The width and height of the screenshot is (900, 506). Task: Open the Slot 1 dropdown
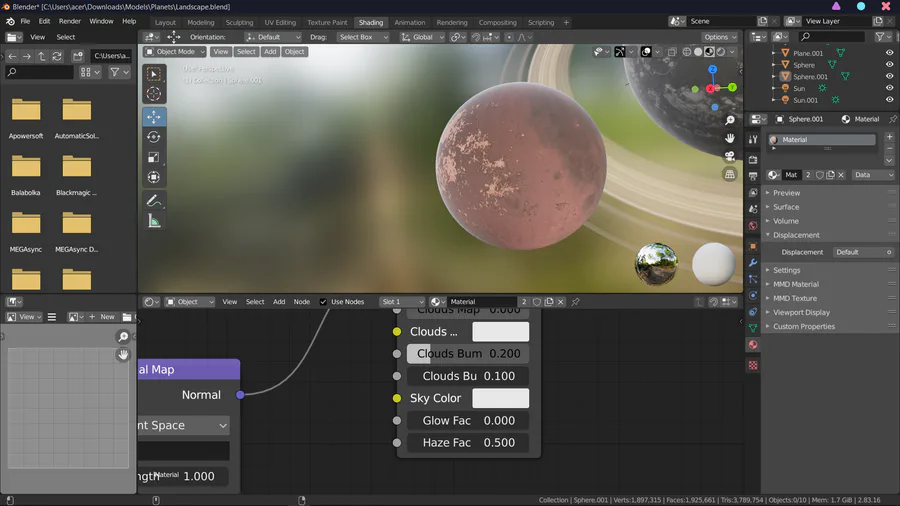click(402, 302)
